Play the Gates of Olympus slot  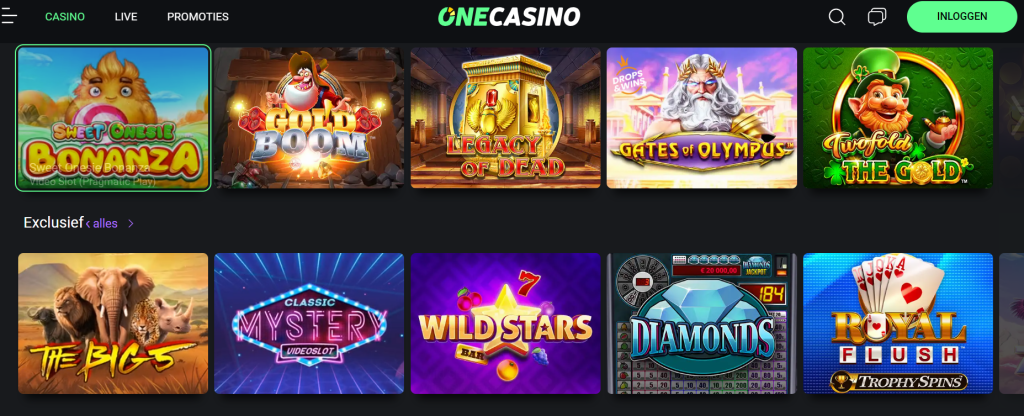701,118
